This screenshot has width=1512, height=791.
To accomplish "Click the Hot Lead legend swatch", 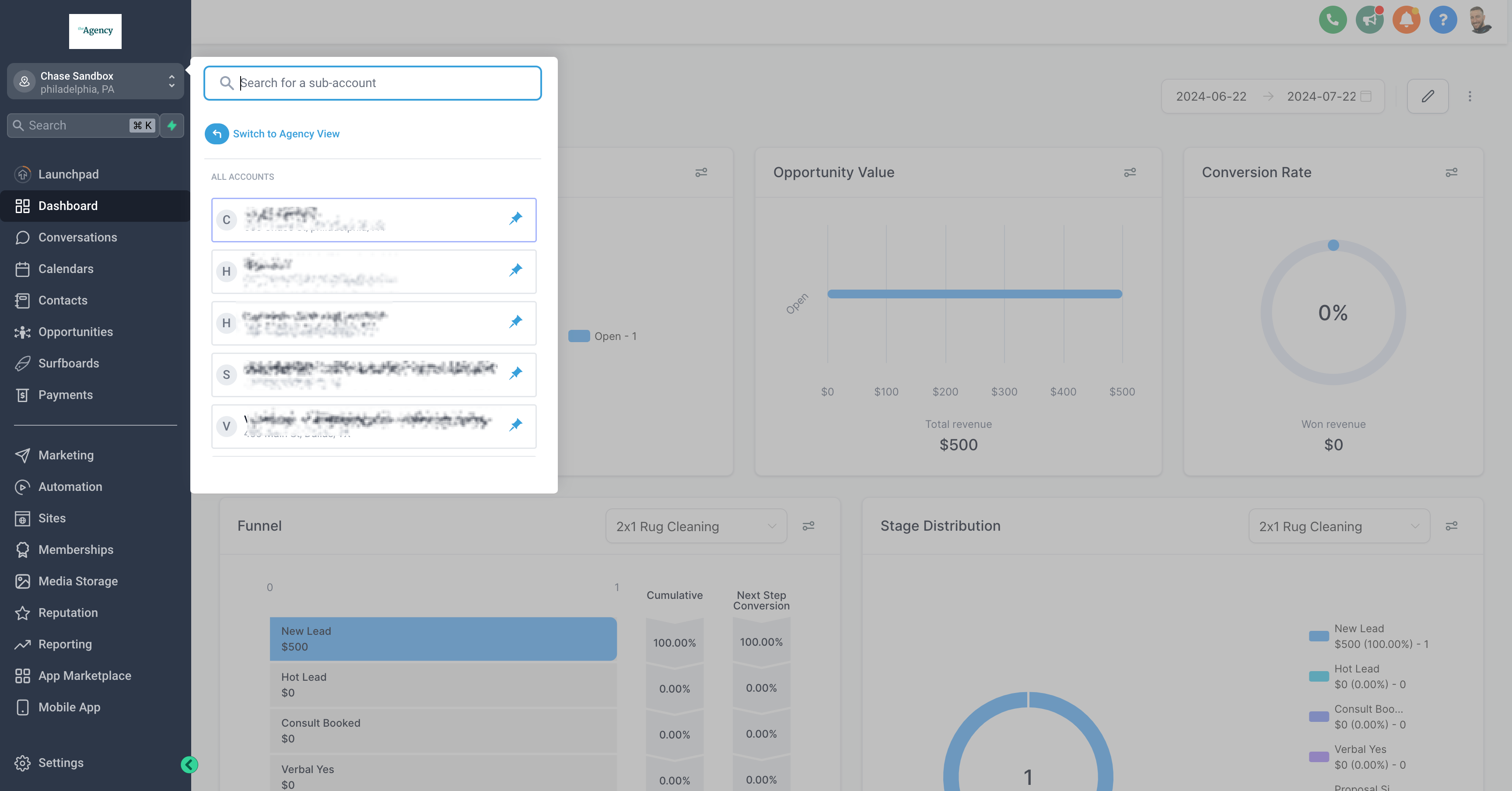I will [x=1318, y=676].
